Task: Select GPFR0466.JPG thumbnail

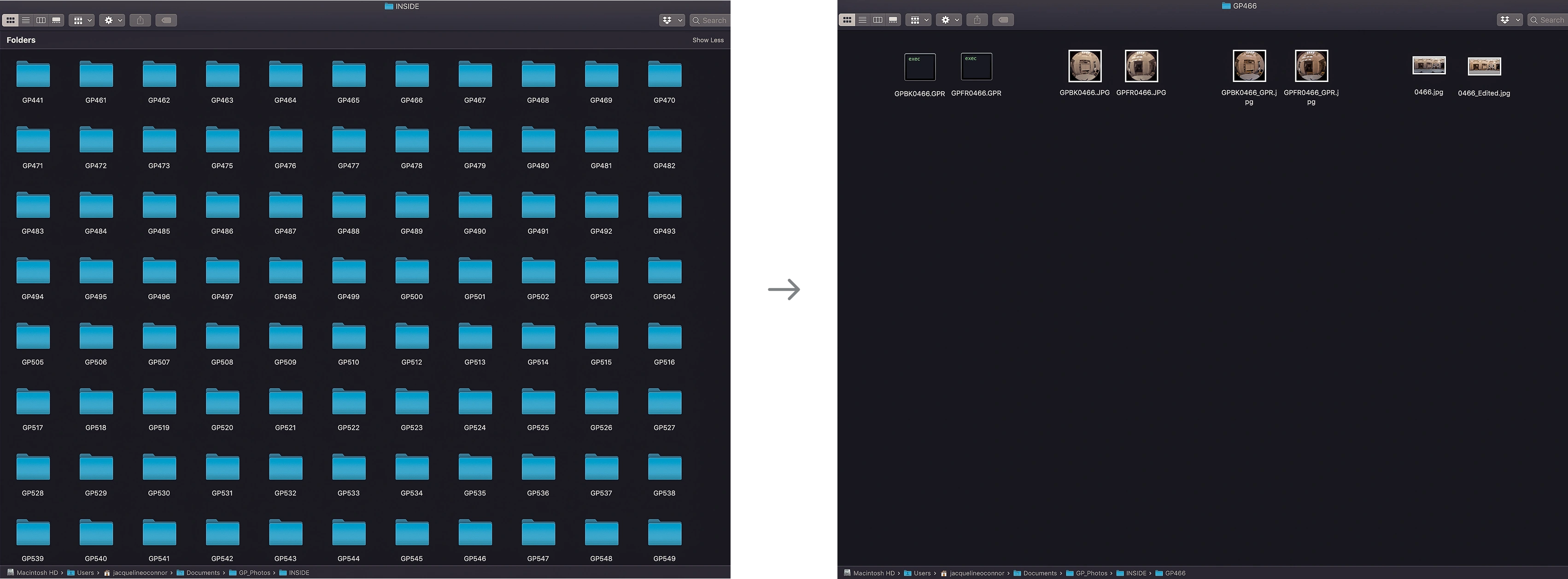Action: tap(1141, 66)
